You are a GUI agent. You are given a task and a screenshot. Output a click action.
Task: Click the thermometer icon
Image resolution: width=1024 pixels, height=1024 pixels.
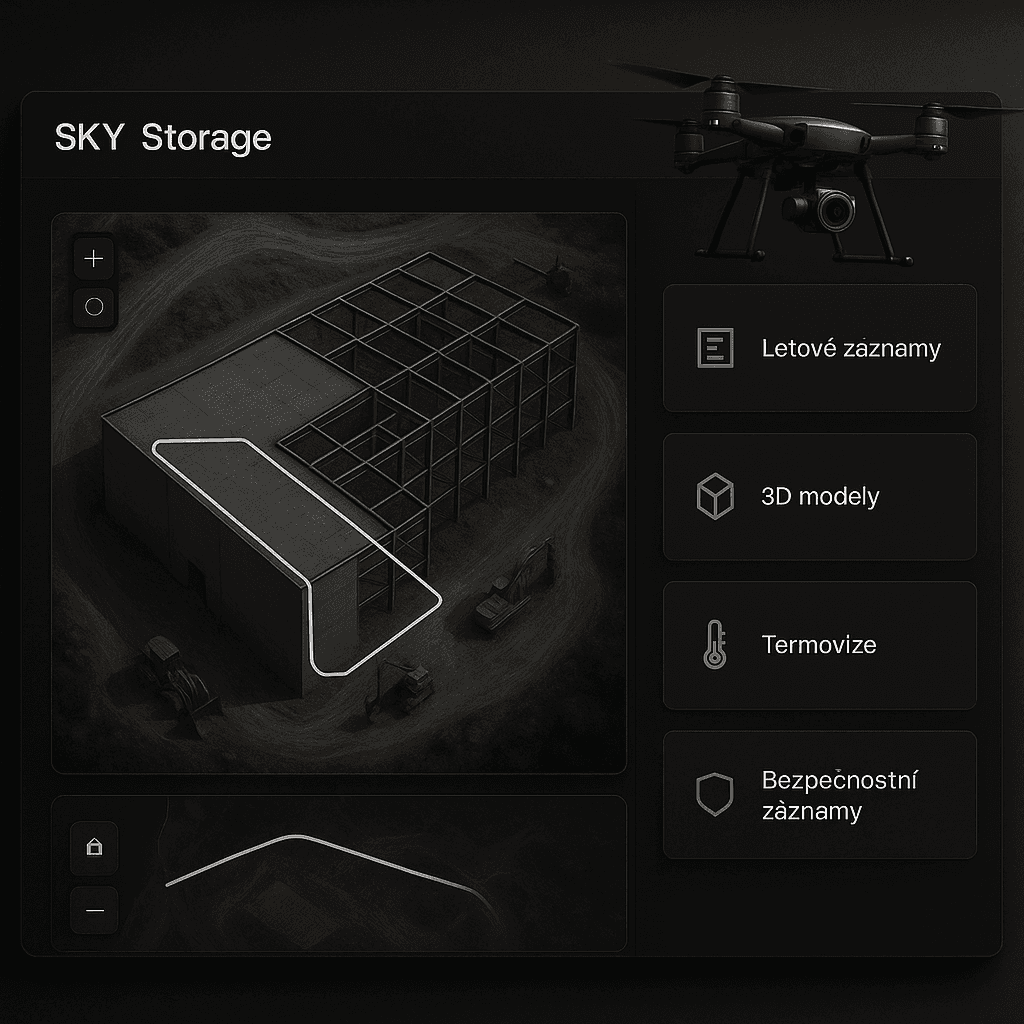(x=715, y=645)
